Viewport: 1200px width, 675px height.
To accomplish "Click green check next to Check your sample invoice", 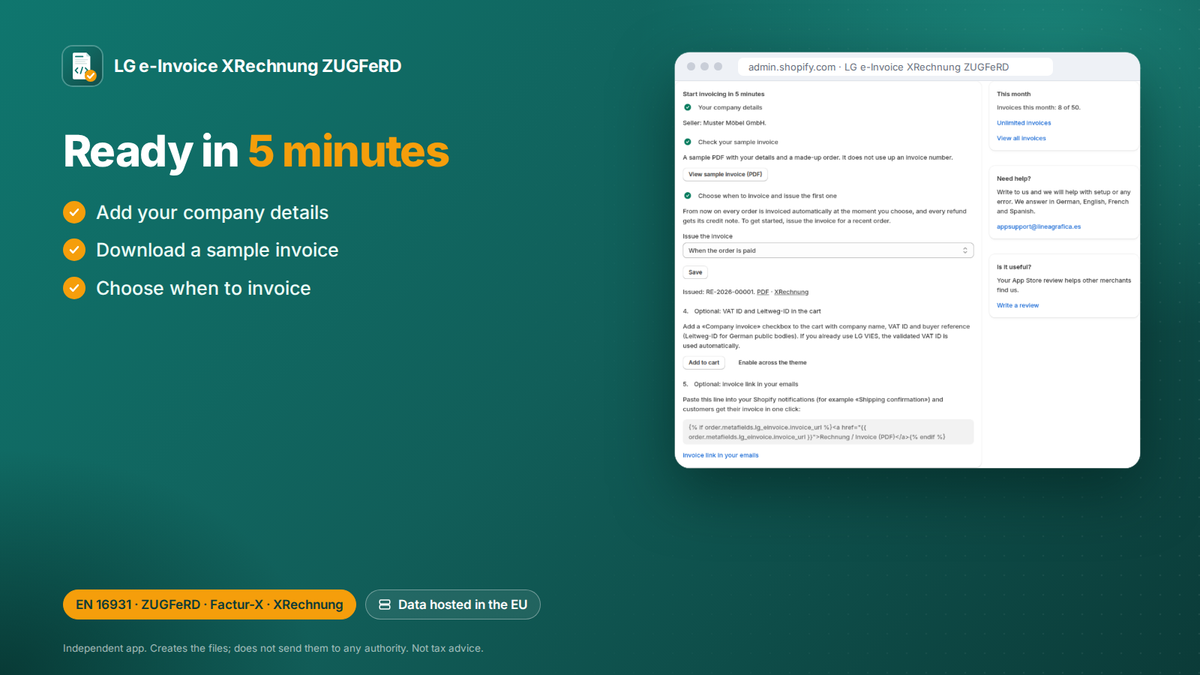I will tap(687, 142).
